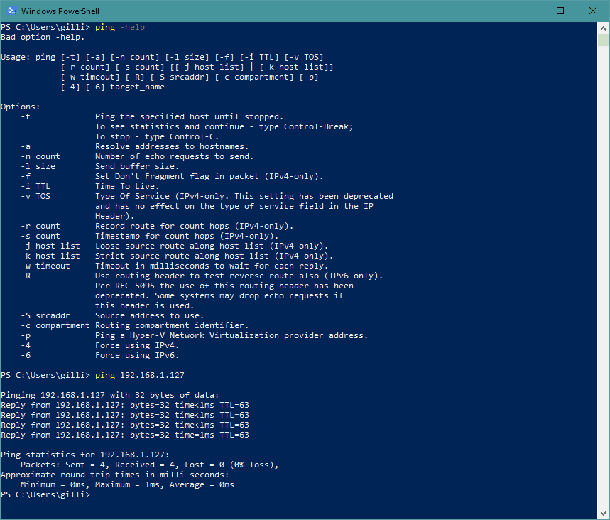
Task: Click 'Time To Live.' description
Action: click(127, 186)
